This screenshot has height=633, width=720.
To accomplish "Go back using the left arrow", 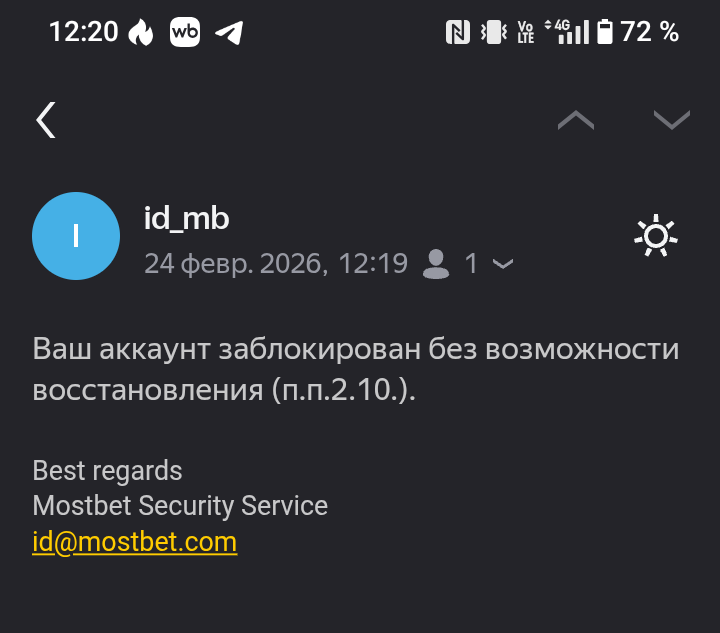I will click(x=46, y=120).
